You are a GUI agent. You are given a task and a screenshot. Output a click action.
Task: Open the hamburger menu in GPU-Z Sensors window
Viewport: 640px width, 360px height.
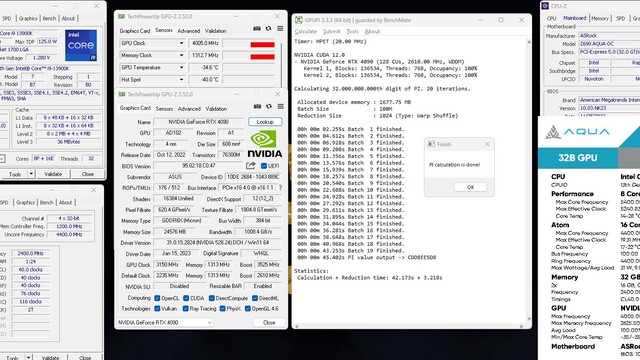pyautogui.click(x=280, y=29)
